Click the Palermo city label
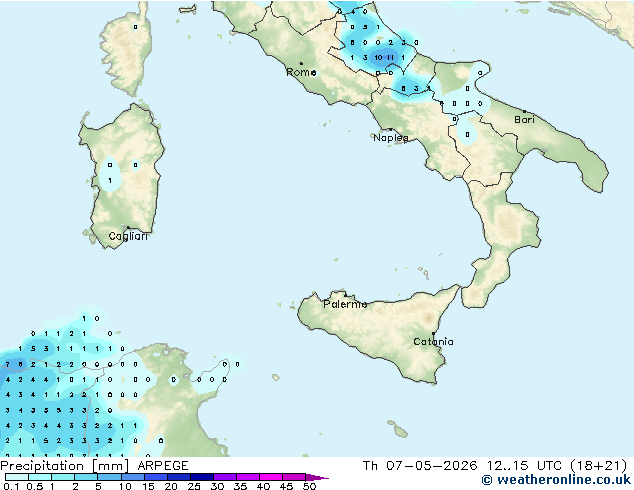 click(345, 304)
